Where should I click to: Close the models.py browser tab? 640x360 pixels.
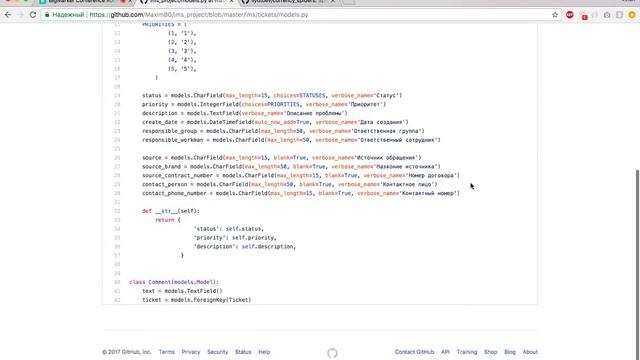[x=231, y=2]
